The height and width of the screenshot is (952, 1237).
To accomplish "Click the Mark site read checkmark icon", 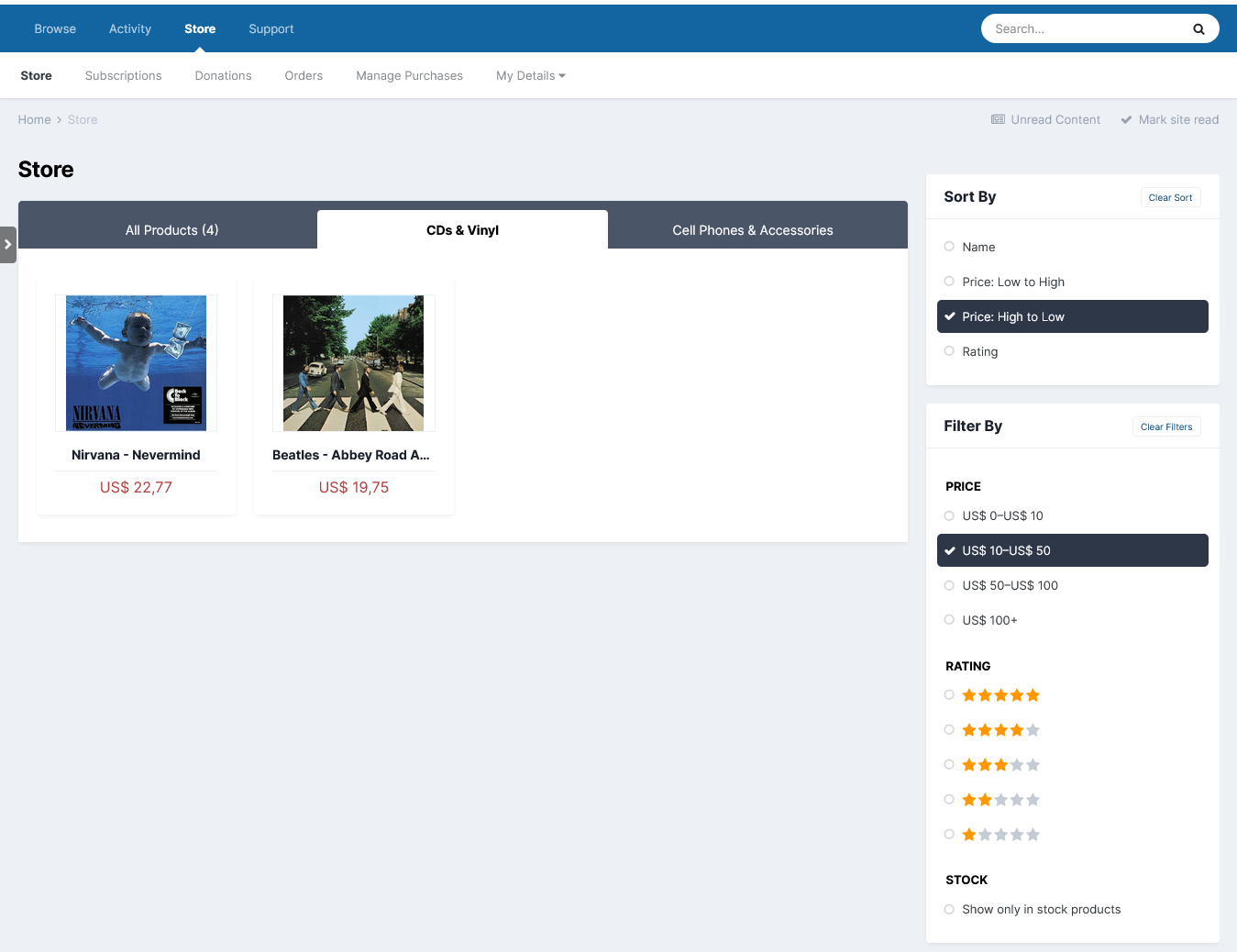I will coord(1126,119).
